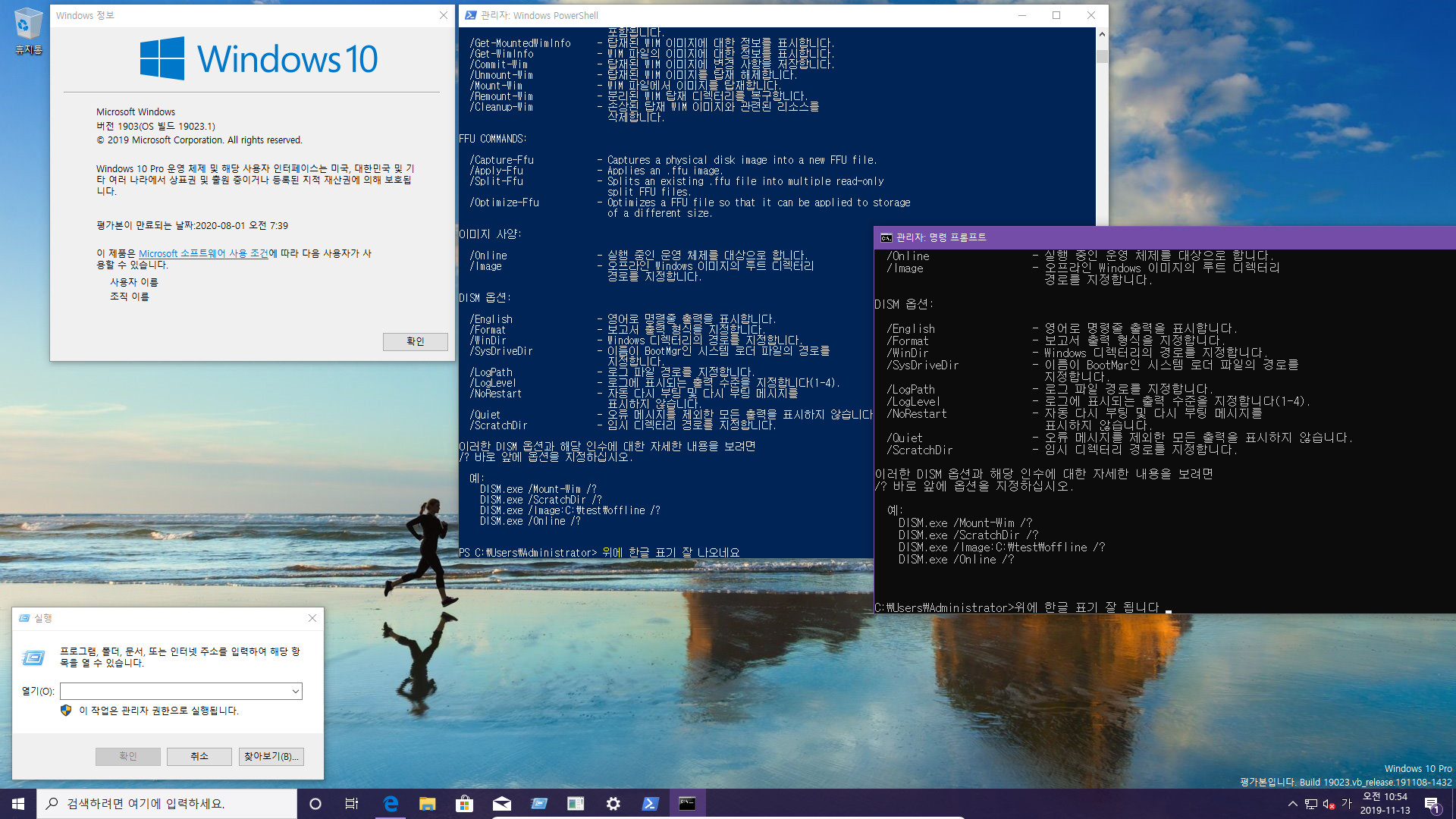
Task: Click 확인 in the Windows 정보 dialog
Action: (x=415, y=341)
